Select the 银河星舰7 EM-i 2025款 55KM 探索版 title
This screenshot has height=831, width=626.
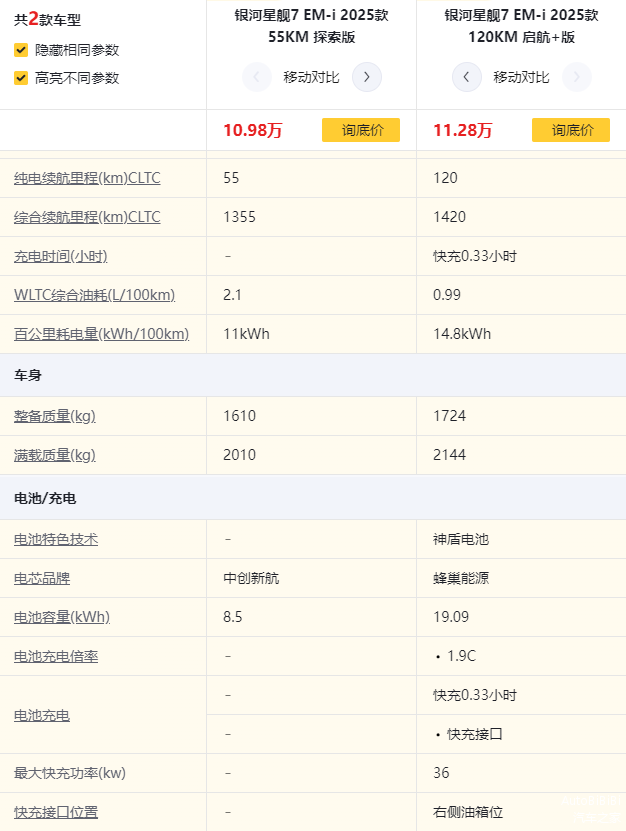(x=311, y=26)
